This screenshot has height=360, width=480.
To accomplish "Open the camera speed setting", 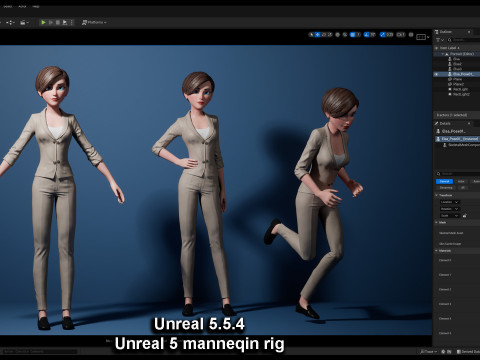I will pyautogui.click(x=401, y=34).
